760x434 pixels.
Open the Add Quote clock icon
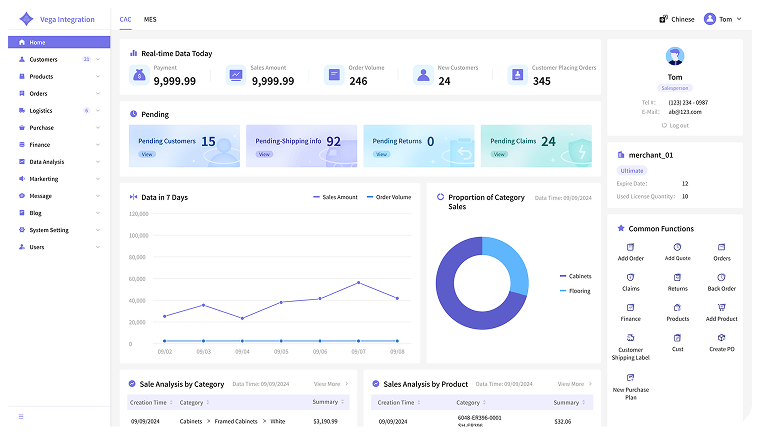[x=677, y=247]
